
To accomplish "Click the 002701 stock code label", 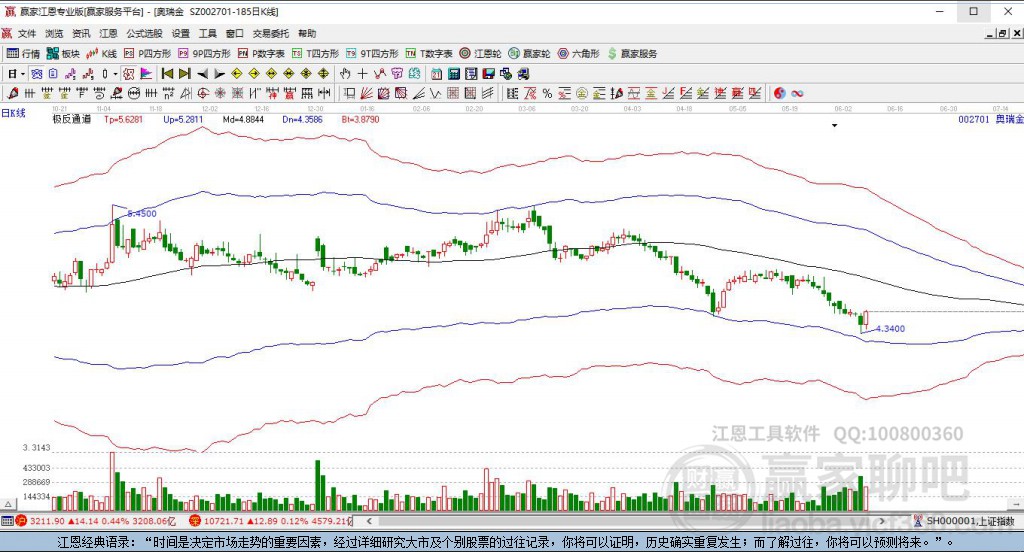I will [x=974, y=120].
